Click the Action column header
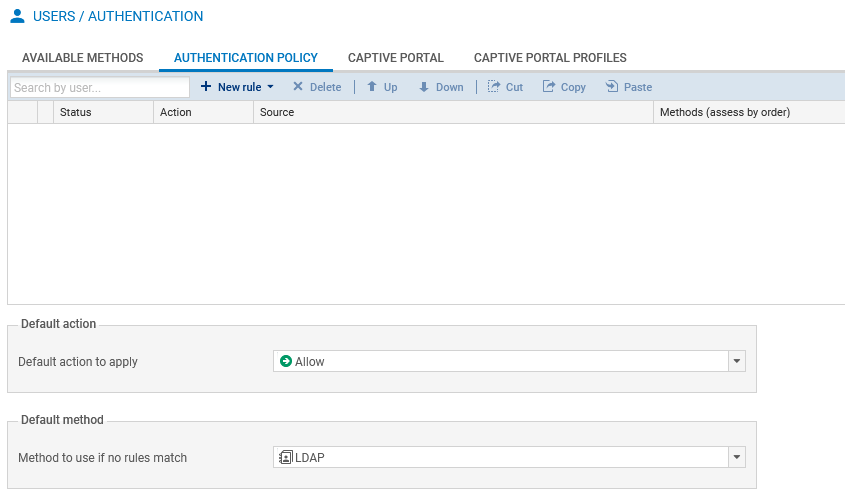The image size is (845, 496). click(175, 112)
